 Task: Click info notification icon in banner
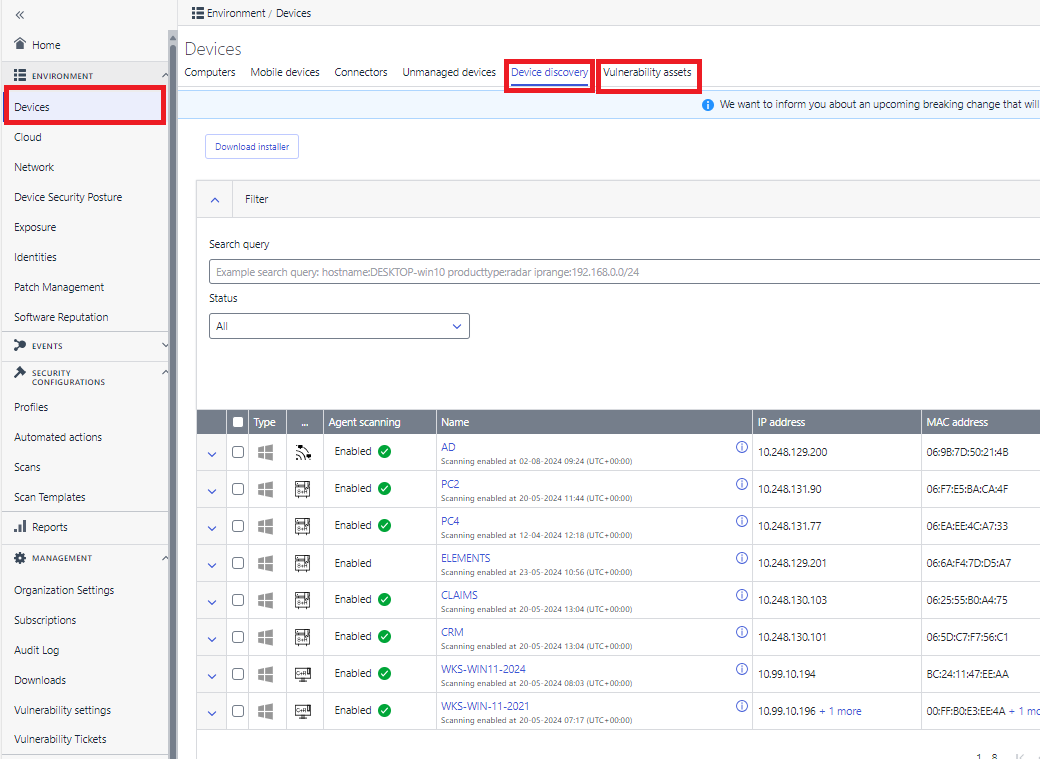click(x=708, y=105)
